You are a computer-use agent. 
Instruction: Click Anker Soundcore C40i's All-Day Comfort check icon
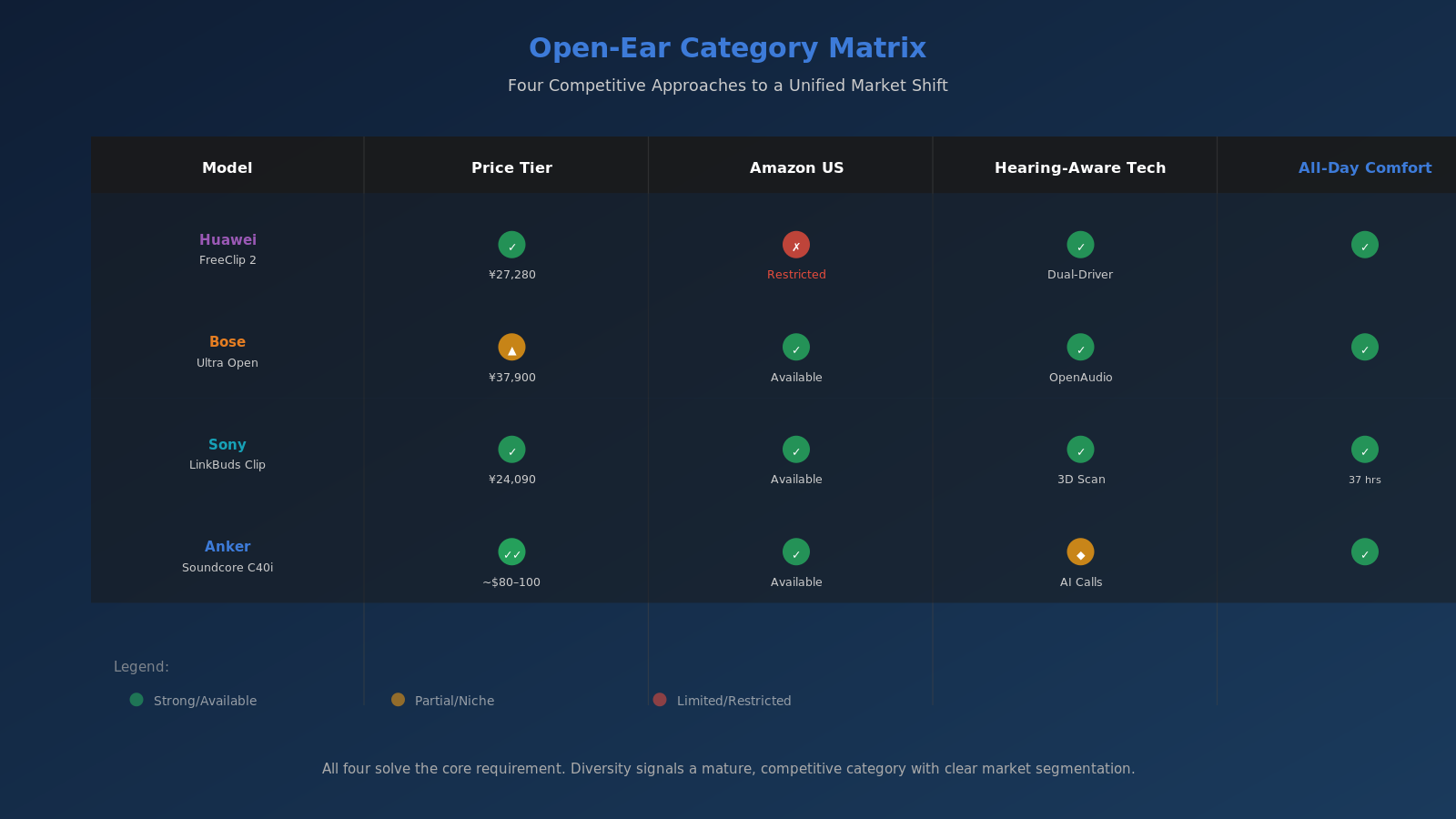pos(1365,551)
